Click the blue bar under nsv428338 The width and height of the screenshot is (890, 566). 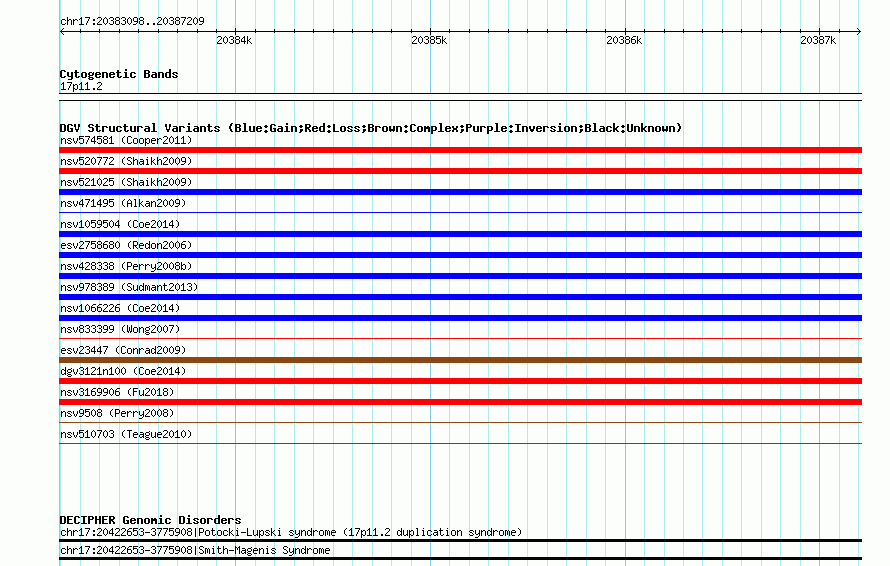pyautogui.click(x=460, y=276)
